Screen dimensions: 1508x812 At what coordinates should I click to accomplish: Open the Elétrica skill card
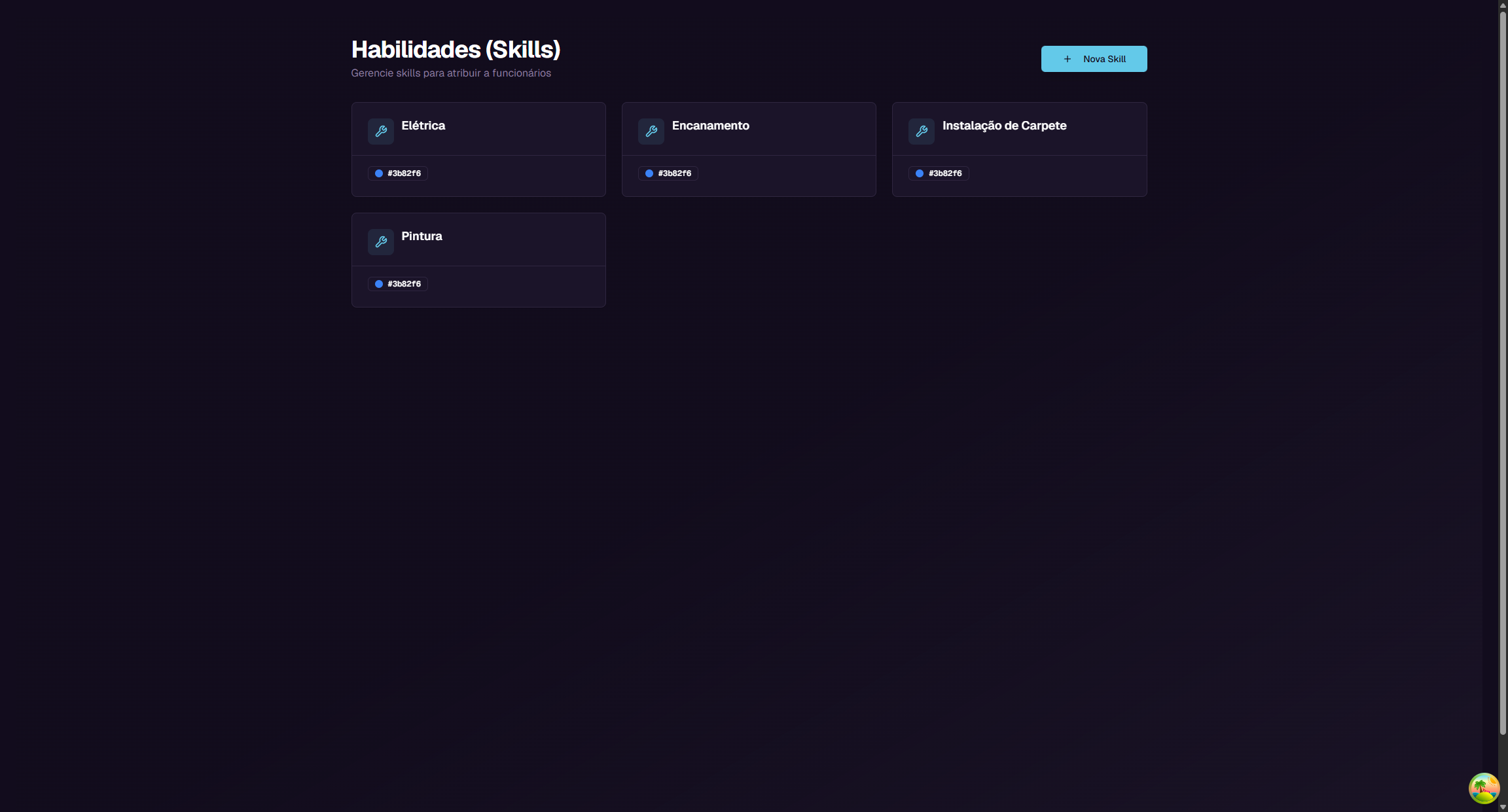point(478,149)
